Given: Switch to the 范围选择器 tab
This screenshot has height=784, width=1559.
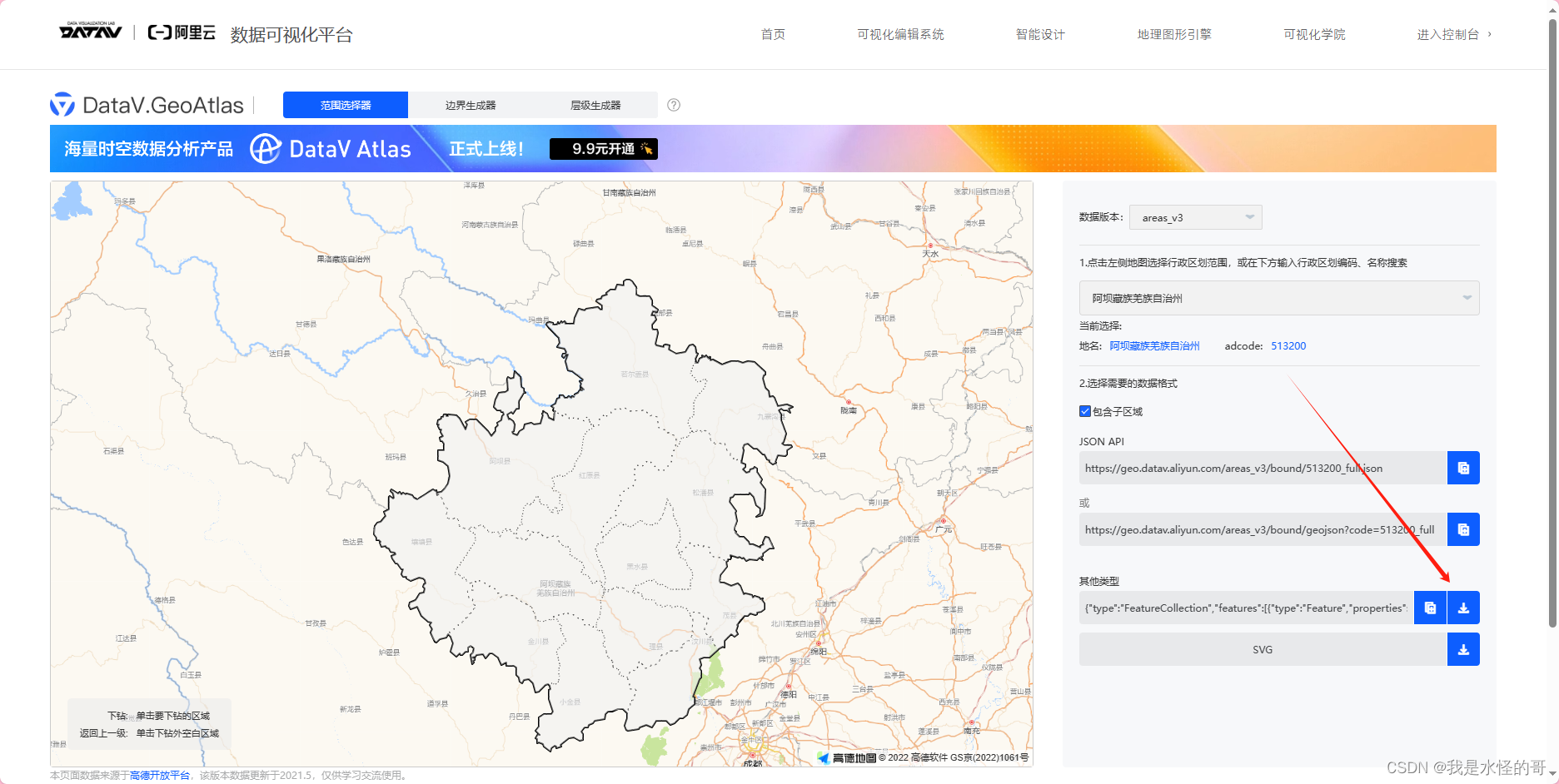Looking at the screenshot, I should (346, 105).
